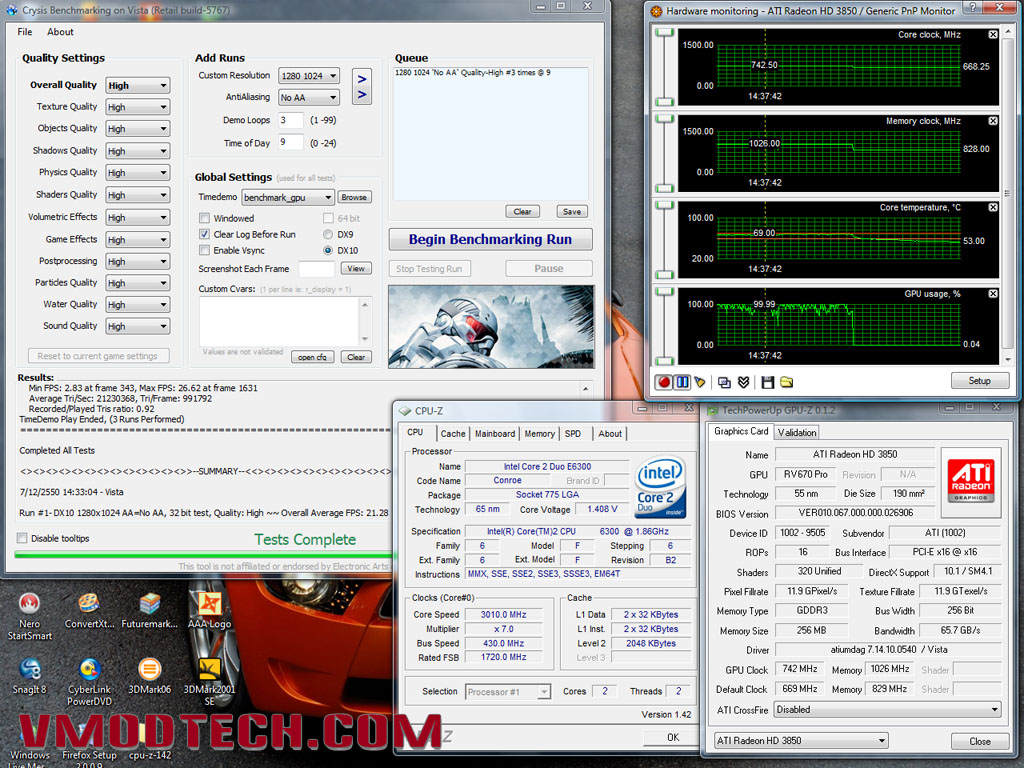Open the File menu
This screenshot has width=1024, height=768.
(25, 32)
